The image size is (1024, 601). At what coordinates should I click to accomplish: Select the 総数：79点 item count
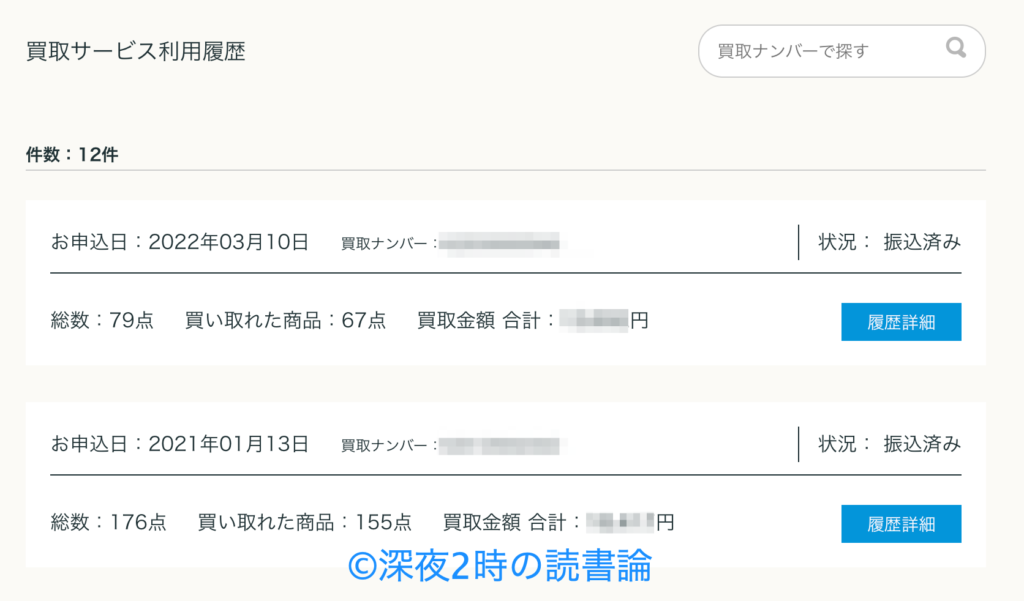point(100,319)
